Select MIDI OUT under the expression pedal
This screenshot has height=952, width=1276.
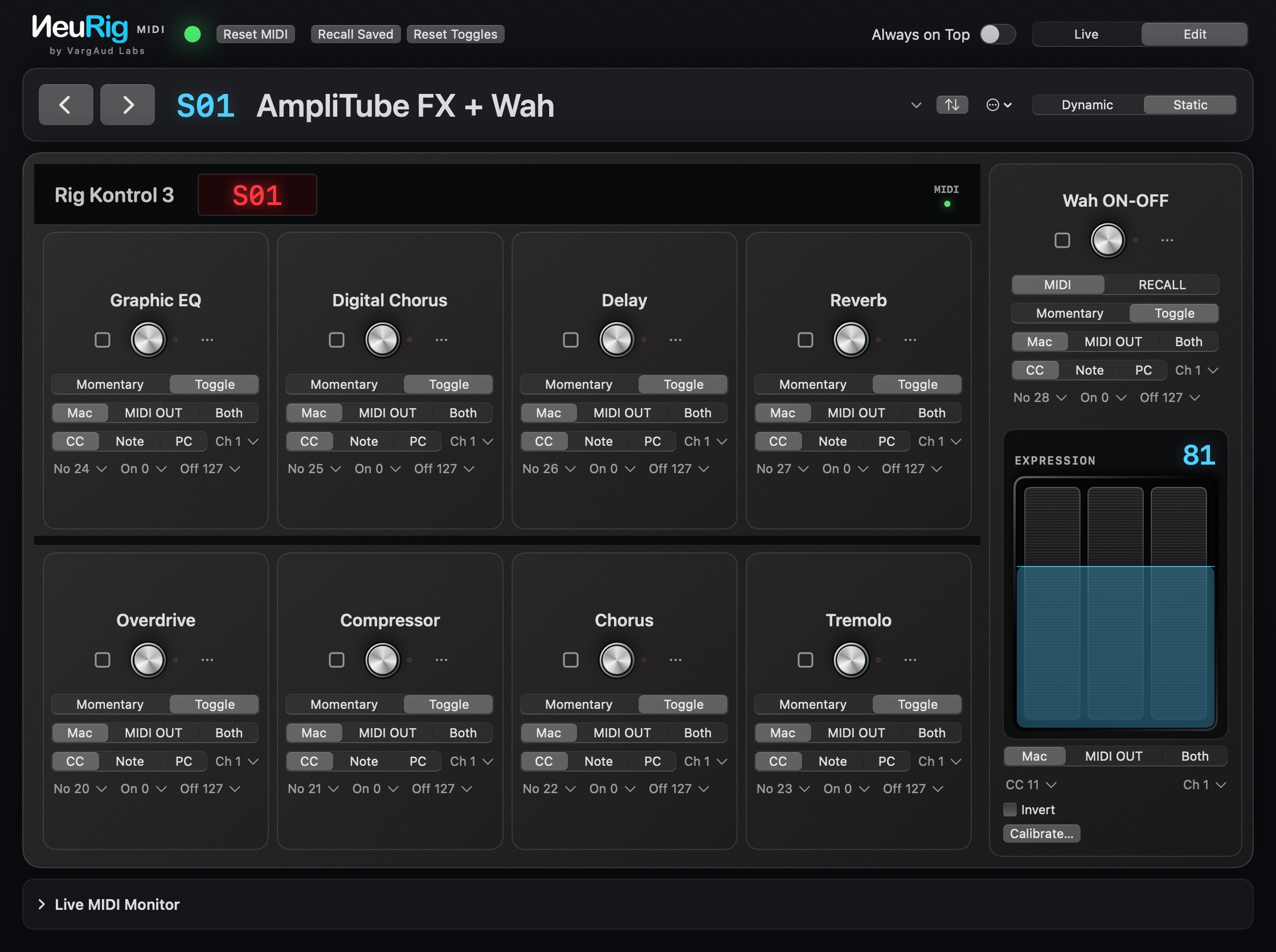coord(1114,757)
